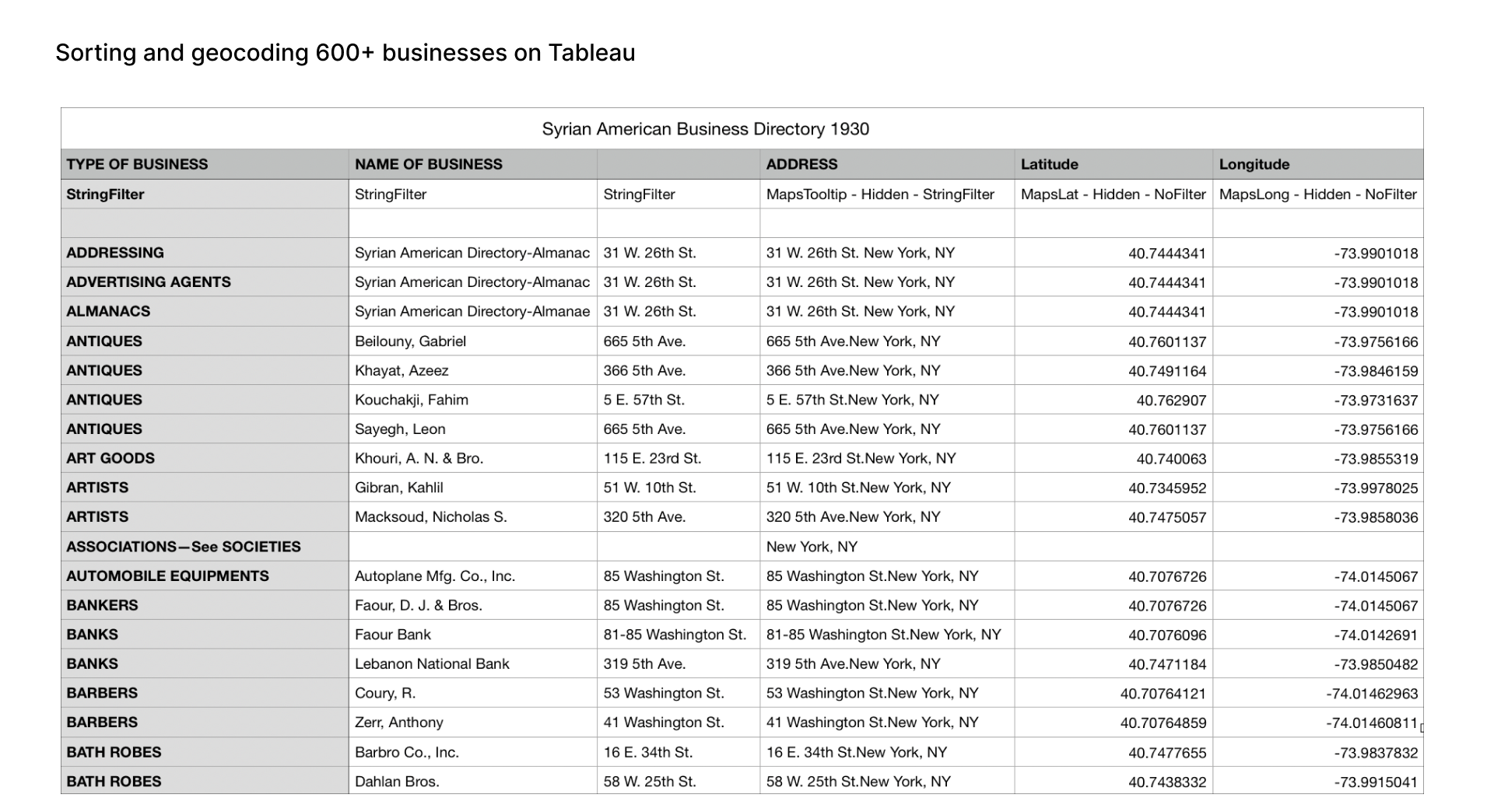Click the Syrian American Business Directory 1930 title
The height and width of the screenshot is (812, 1494).
coord(705,129)
